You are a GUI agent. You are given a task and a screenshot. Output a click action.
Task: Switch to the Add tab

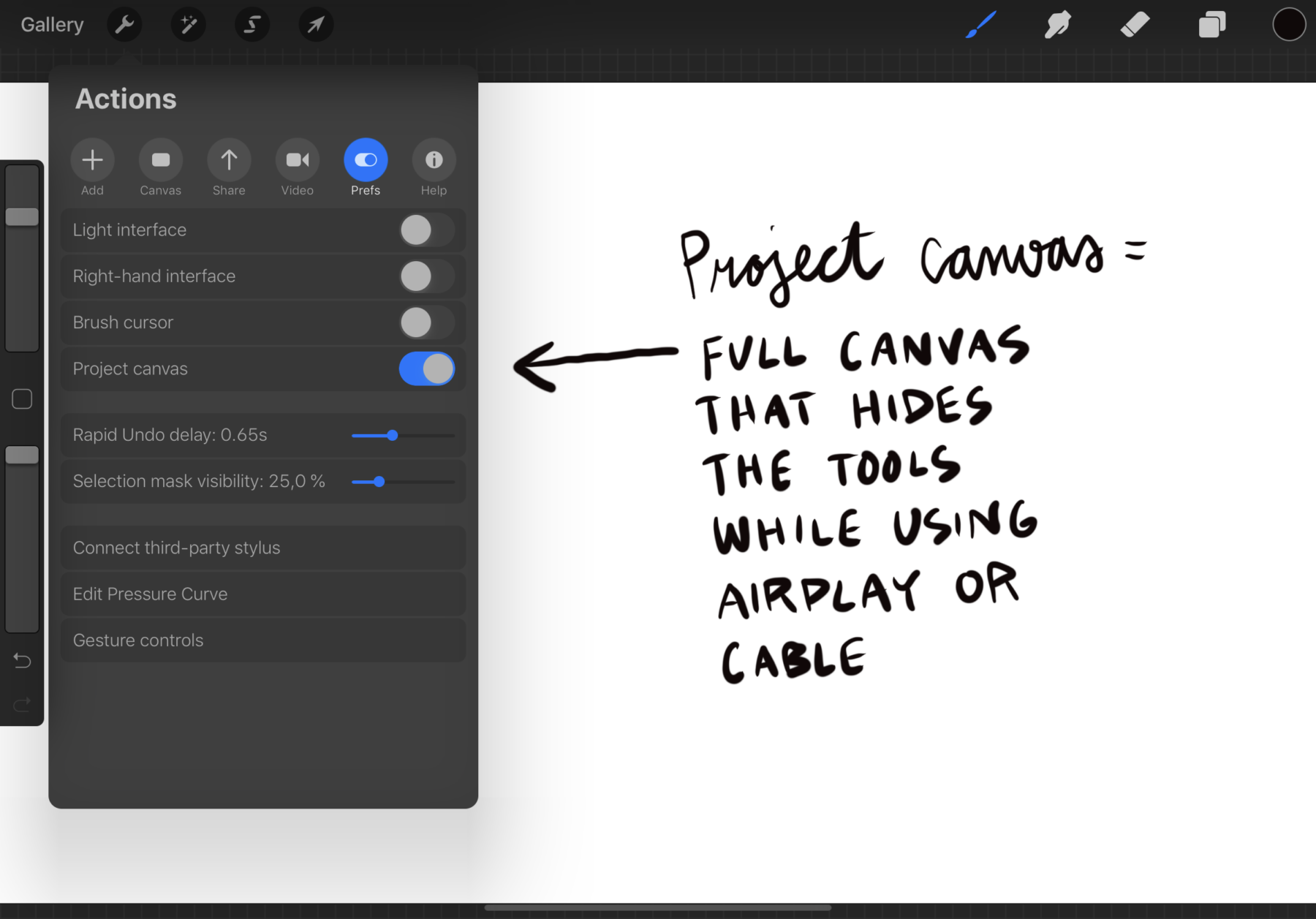[92, 167]
